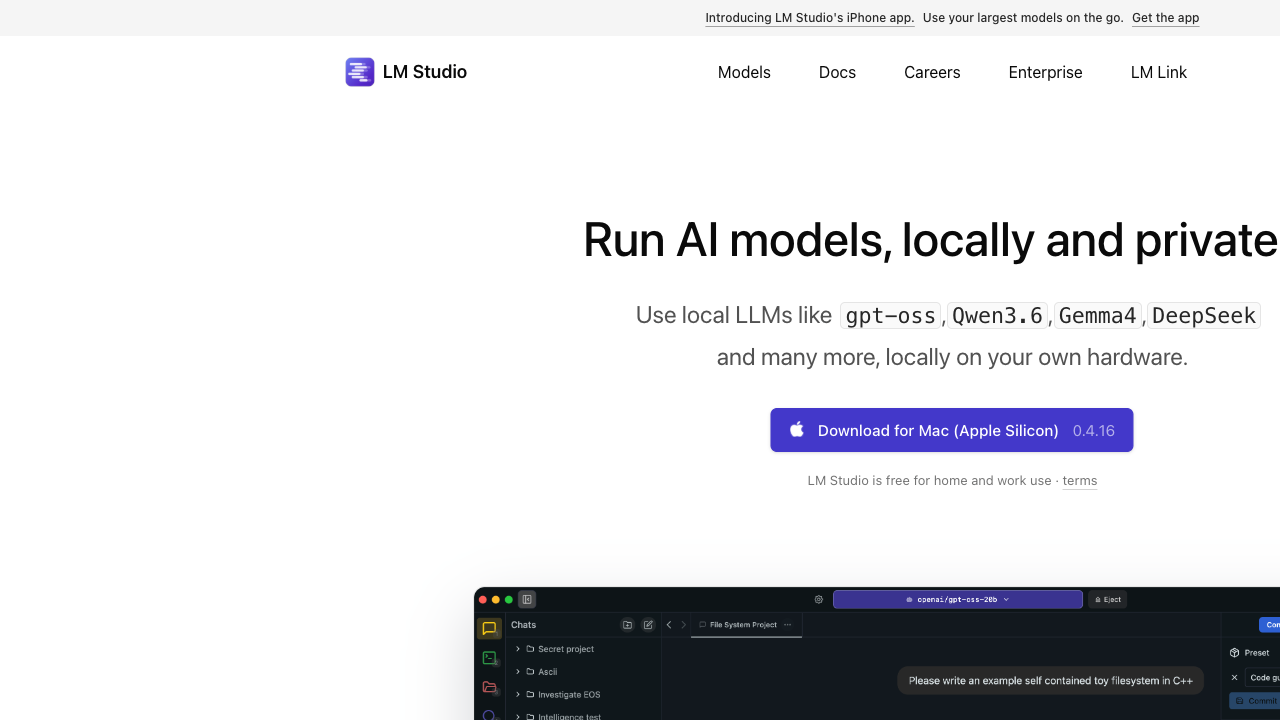The image size is (1280, 720).
Task: Click the Commit button in app screenshot
Action: [1255, 701]
